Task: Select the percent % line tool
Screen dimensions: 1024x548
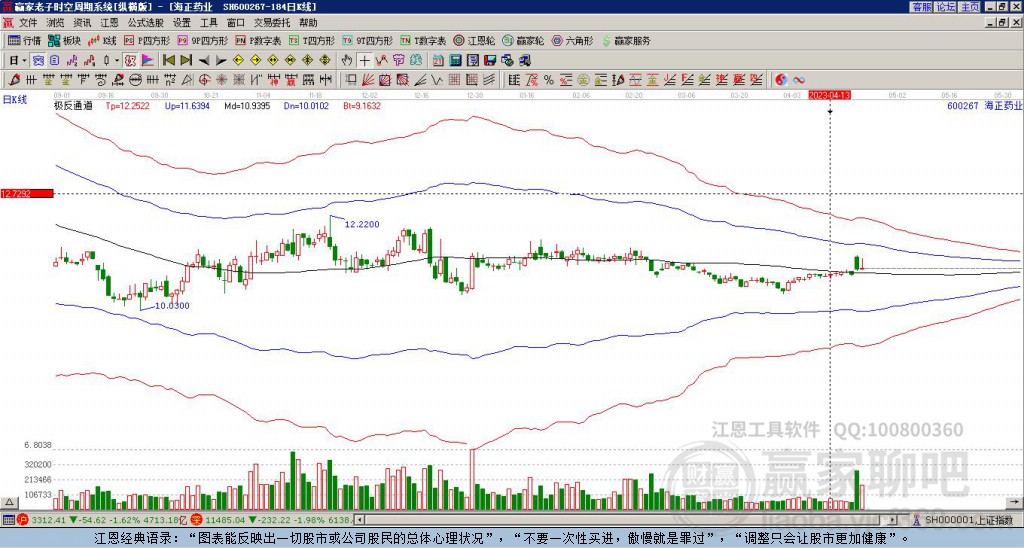Action: [x=549, y=80]
